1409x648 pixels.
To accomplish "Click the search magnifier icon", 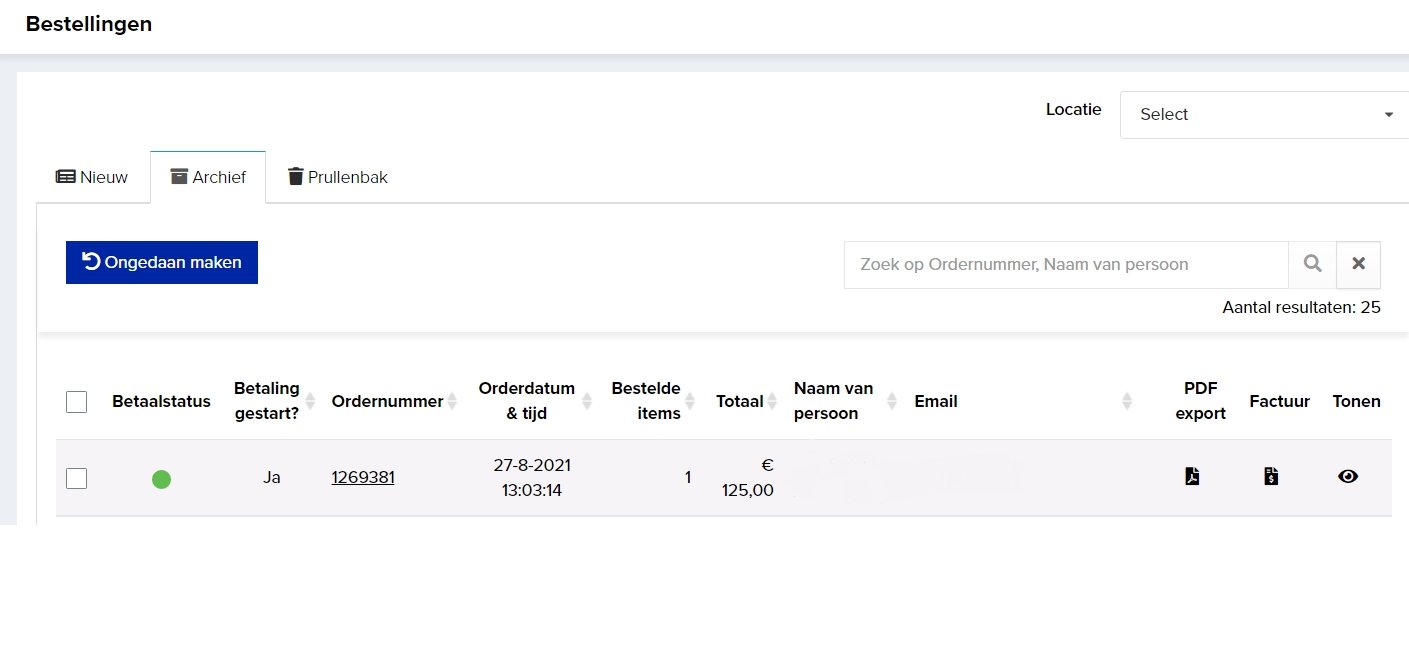I will (x=1312, y=264).
